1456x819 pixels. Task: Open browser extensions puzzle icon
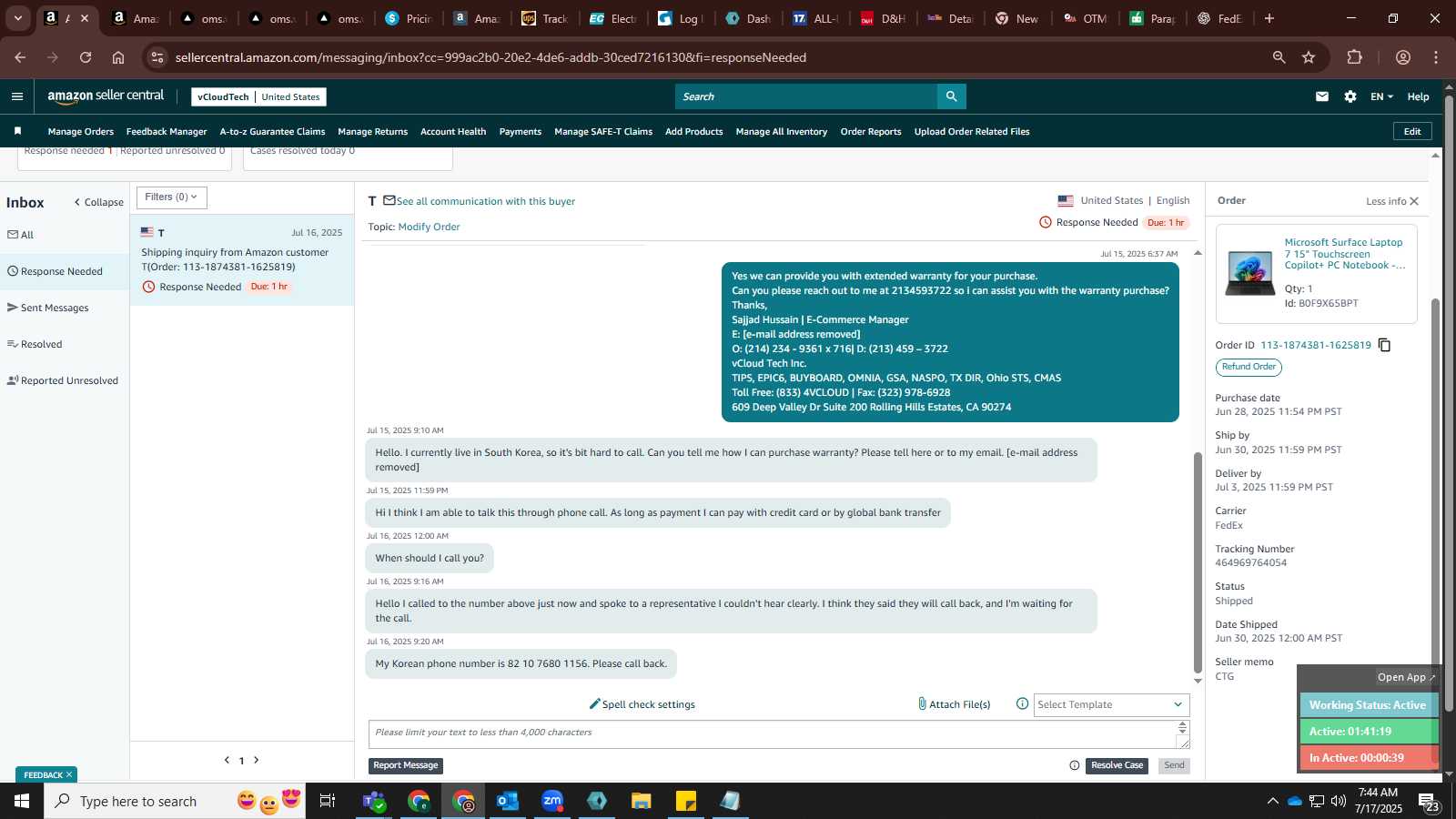(x=1355, y=57)
